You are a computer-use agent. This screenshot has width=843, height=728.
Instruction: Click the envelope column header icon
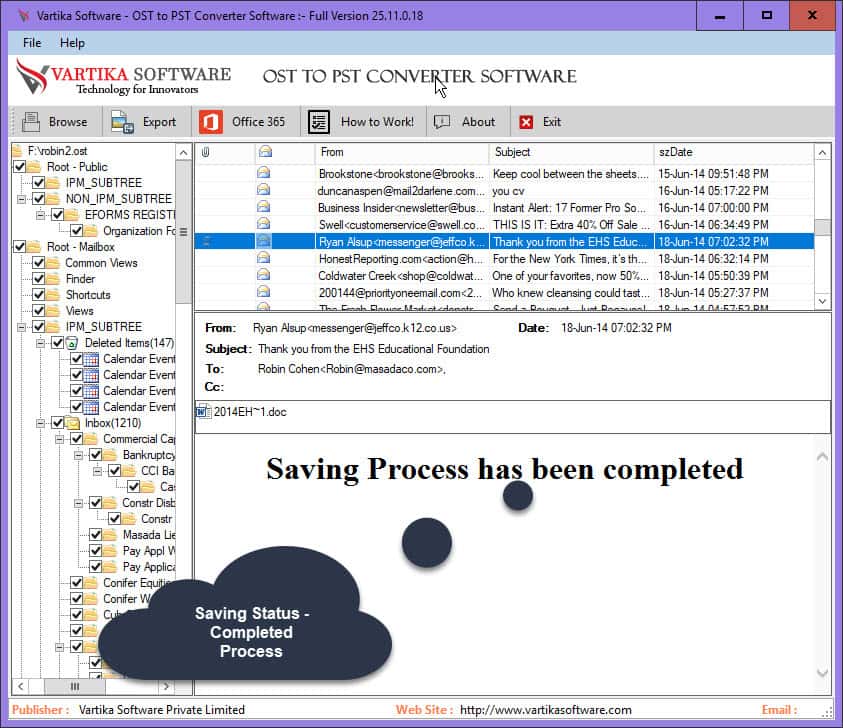[x=265, y=152]
